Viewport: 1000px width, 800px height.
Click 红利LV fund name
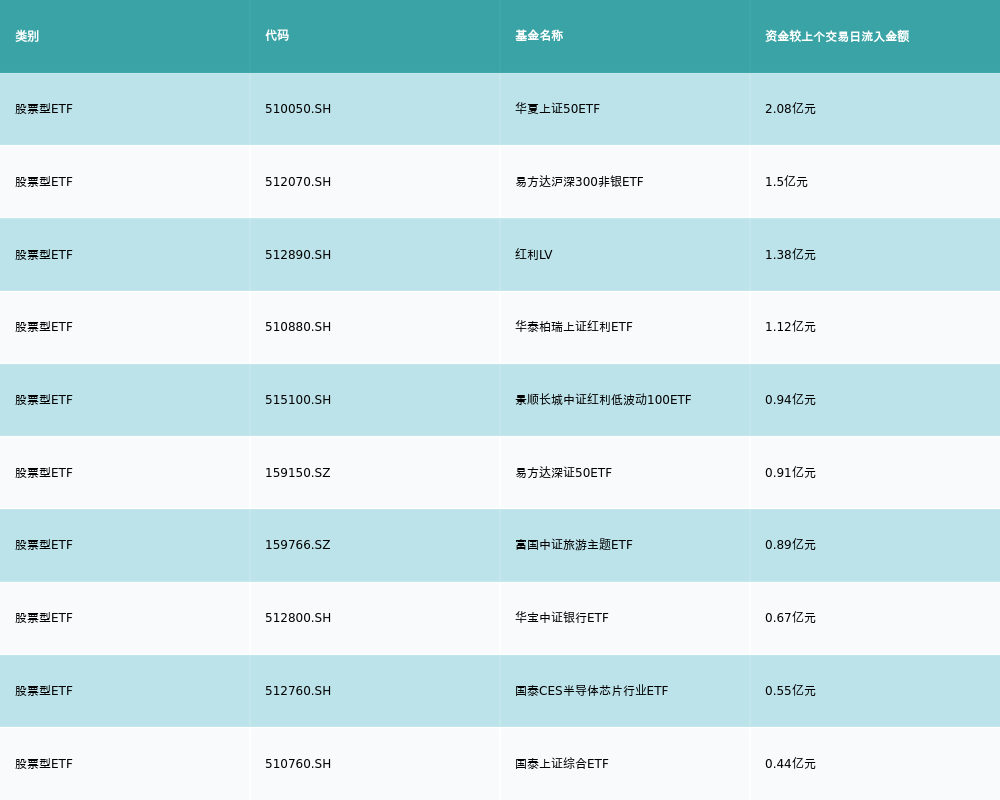click(534, 255)
